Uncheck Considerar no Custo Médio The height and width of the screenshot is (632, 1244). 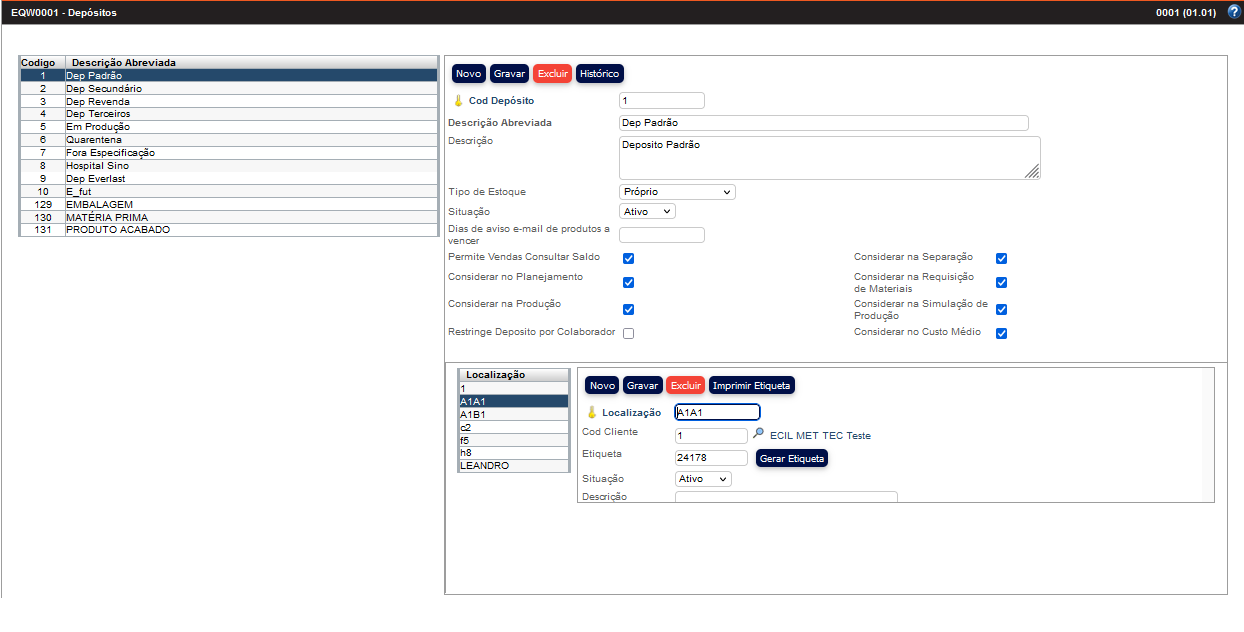coord(1001,333)
